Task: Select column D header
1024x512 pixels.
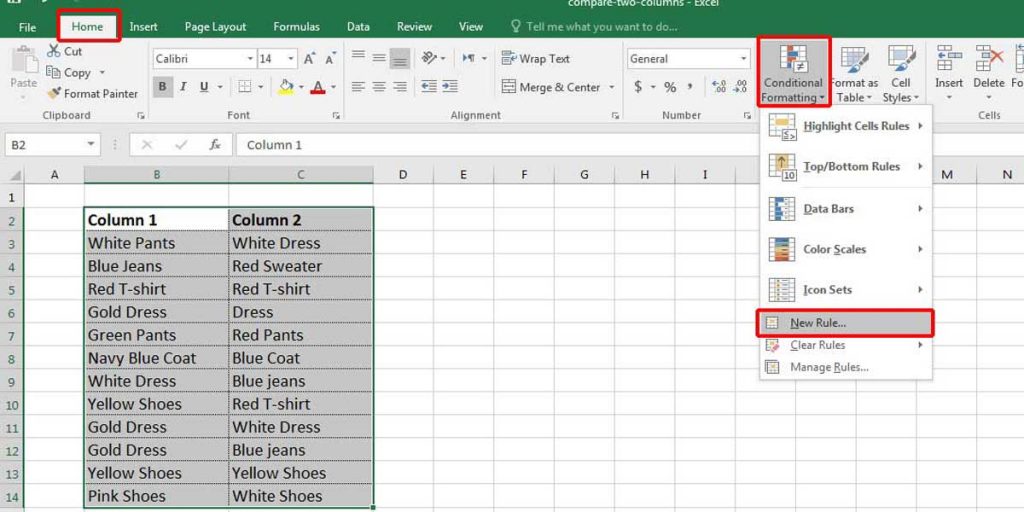Action: click(x=403, y=174)
